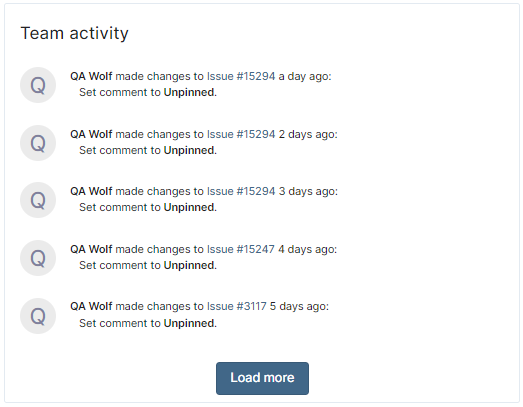This screenshot has width=523, height=407.
Task: Open Issue #15294 link from 2 days ago
Action: (x=241, y=134)
